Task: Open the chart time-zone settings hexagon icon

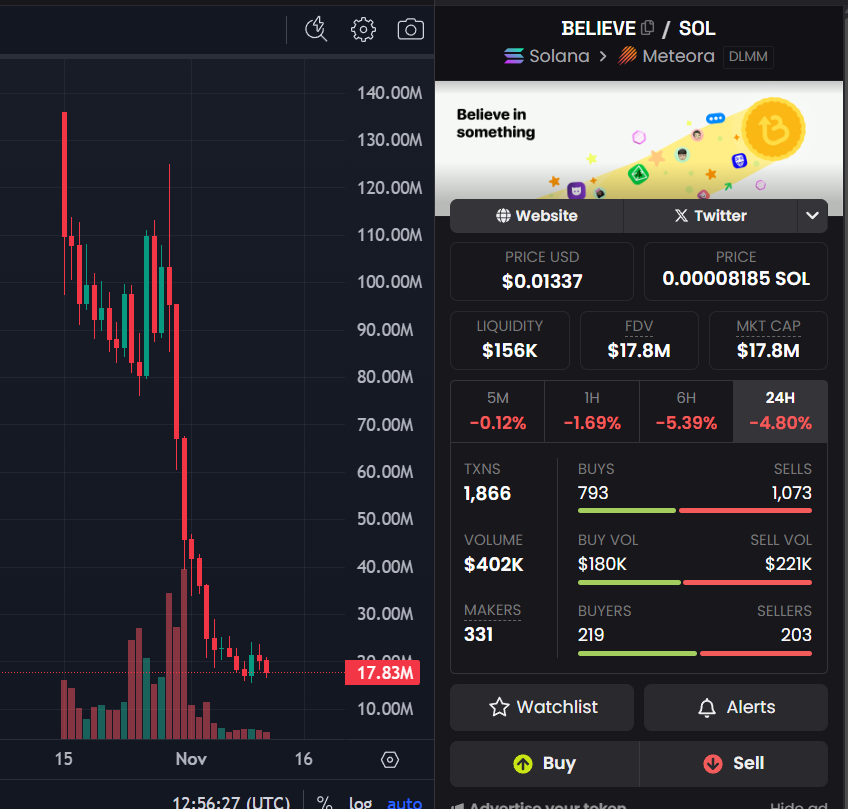Action: (x=390, y=760)
